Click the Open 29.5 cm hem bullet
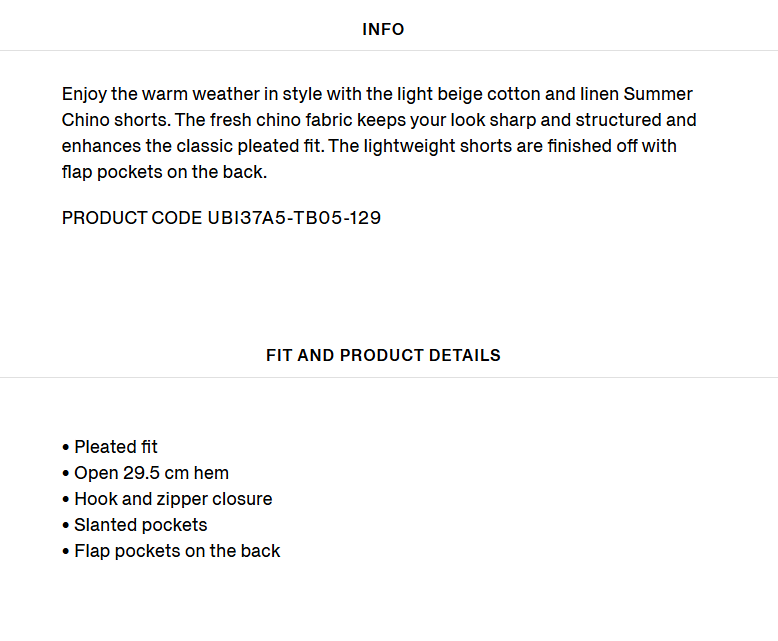The image size is (778, 641). [145, 473]
